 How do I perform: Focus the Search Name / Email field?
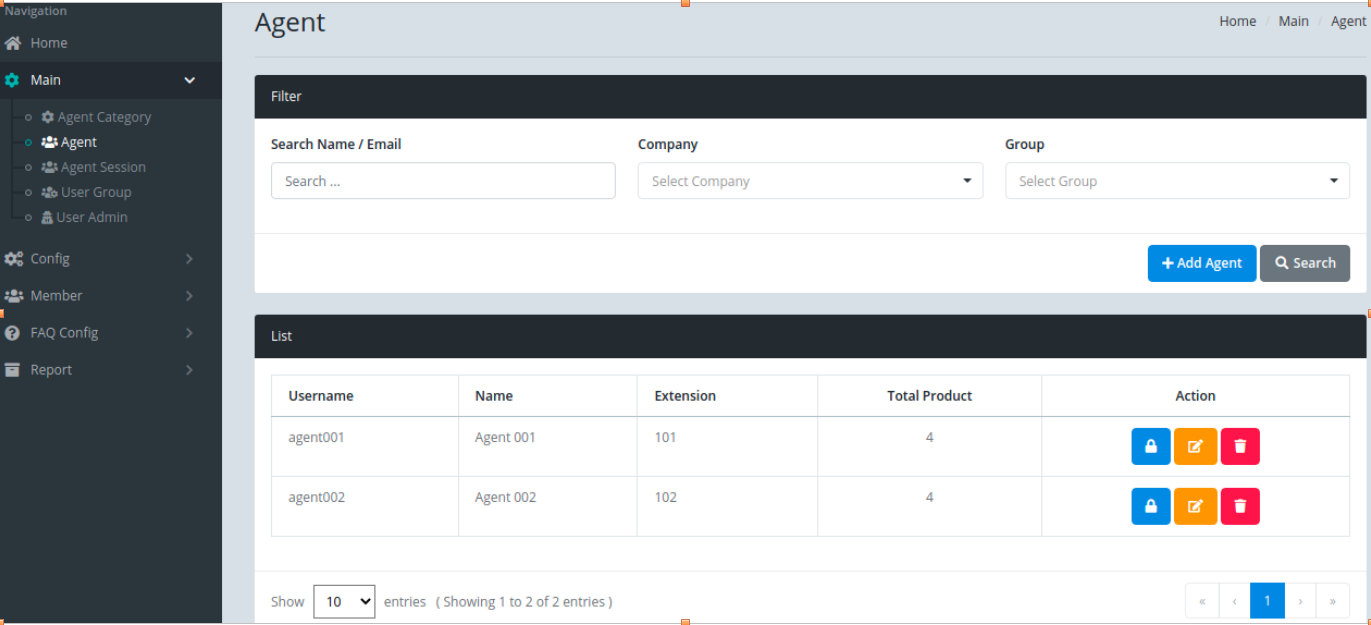click(x=443, y=181)
